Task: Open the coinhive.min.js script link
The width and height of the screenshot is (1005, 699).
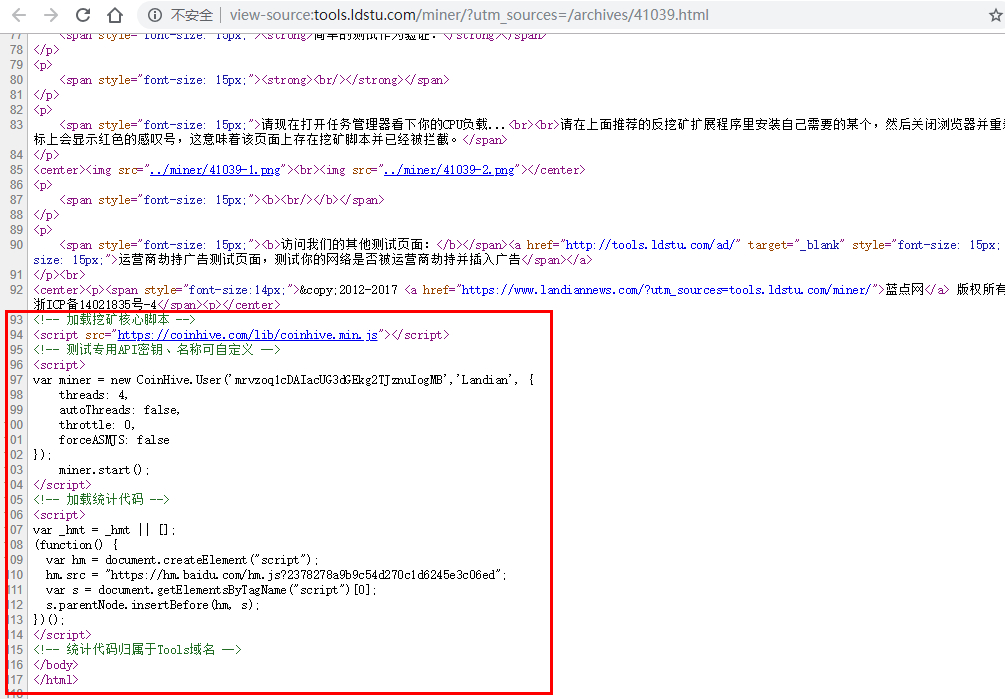Action: click(x=247, y=334)
